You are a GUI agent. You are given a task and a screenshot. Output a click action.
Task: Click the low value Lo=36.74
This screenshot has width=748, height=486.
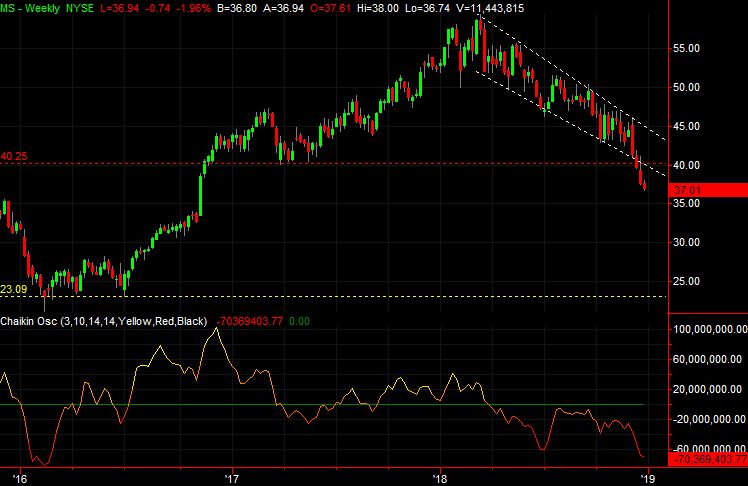coord(427,8)
